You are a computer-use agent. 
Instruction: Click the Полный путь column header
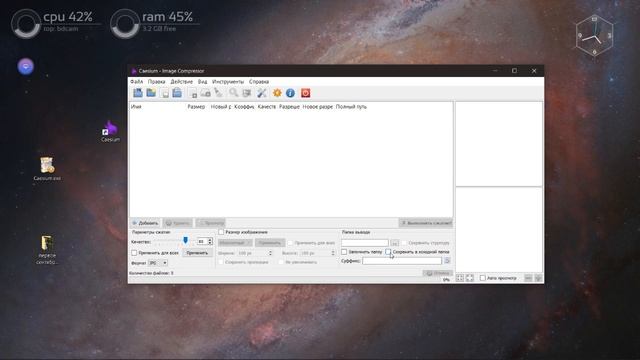pos(351,107)
